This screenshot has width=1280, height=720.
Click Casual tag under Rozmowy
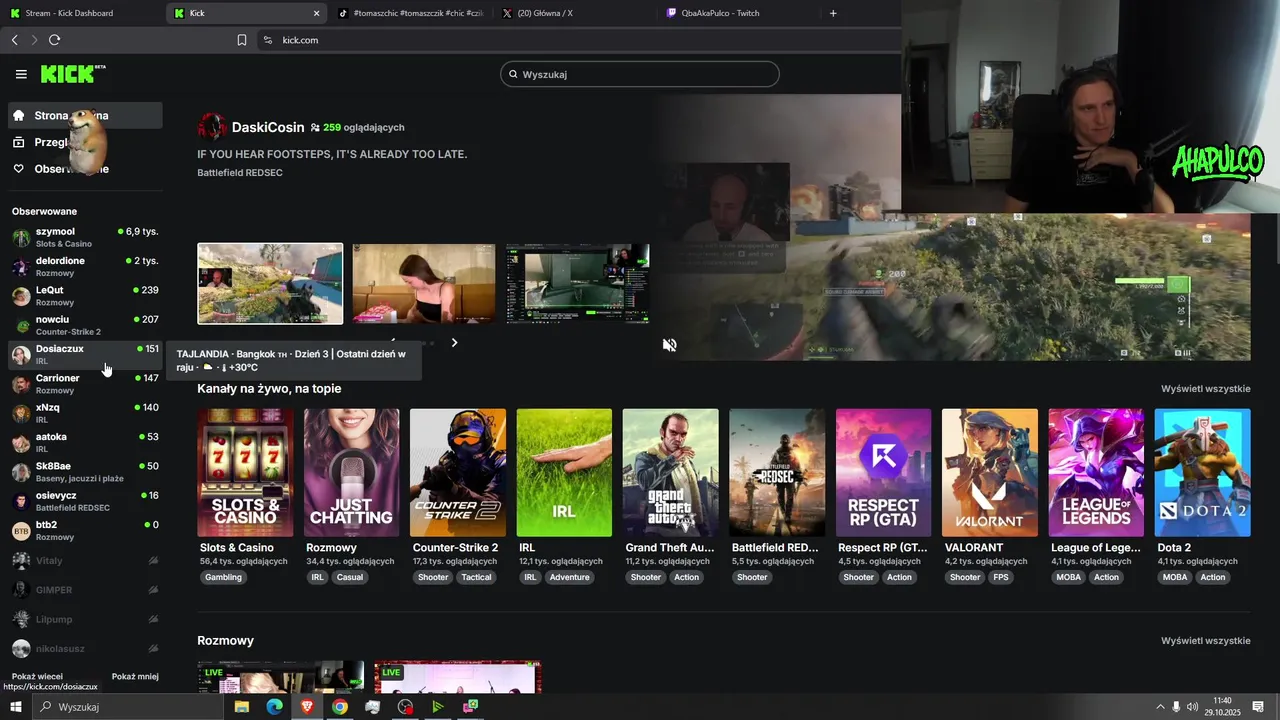click(x=350, y=577)
